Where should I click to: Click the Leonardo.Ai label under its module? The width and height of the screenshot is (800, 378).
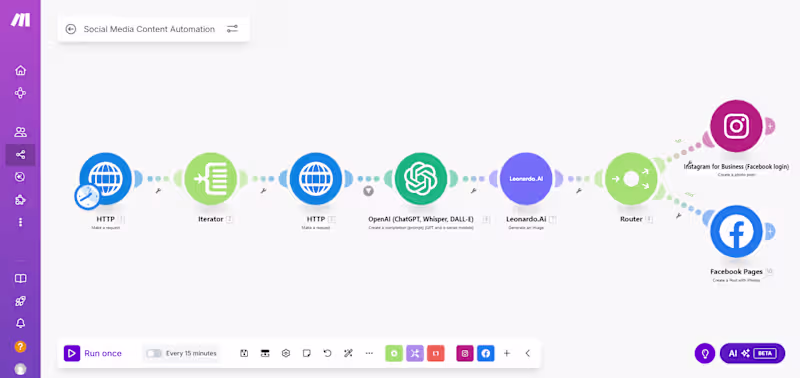pos(526,219)
